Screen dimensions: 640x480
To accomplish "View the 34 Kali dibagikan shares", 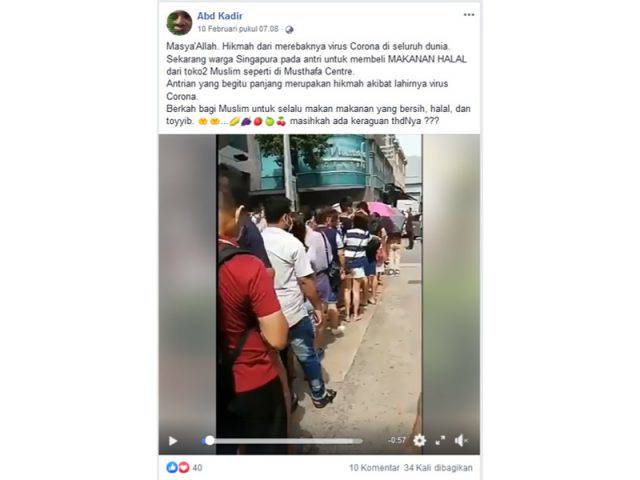I will click(x=438, y=468).
